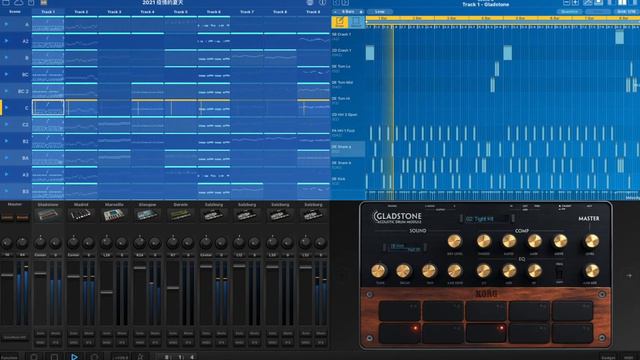The width and height of the screenshot is (640, 360).
Task: Click the cloud icon in top bar
Action: click(x=19, y=2)
